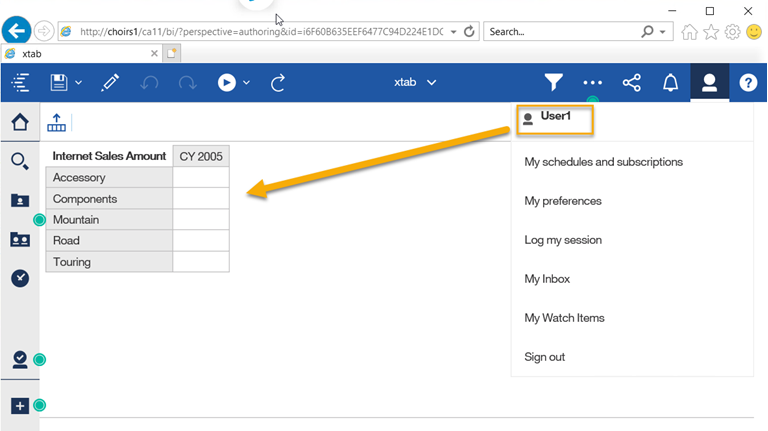The width and height of the screenshot is (768, 431).
Task: Open Recent items clock icon
Action: pos(20,278)
